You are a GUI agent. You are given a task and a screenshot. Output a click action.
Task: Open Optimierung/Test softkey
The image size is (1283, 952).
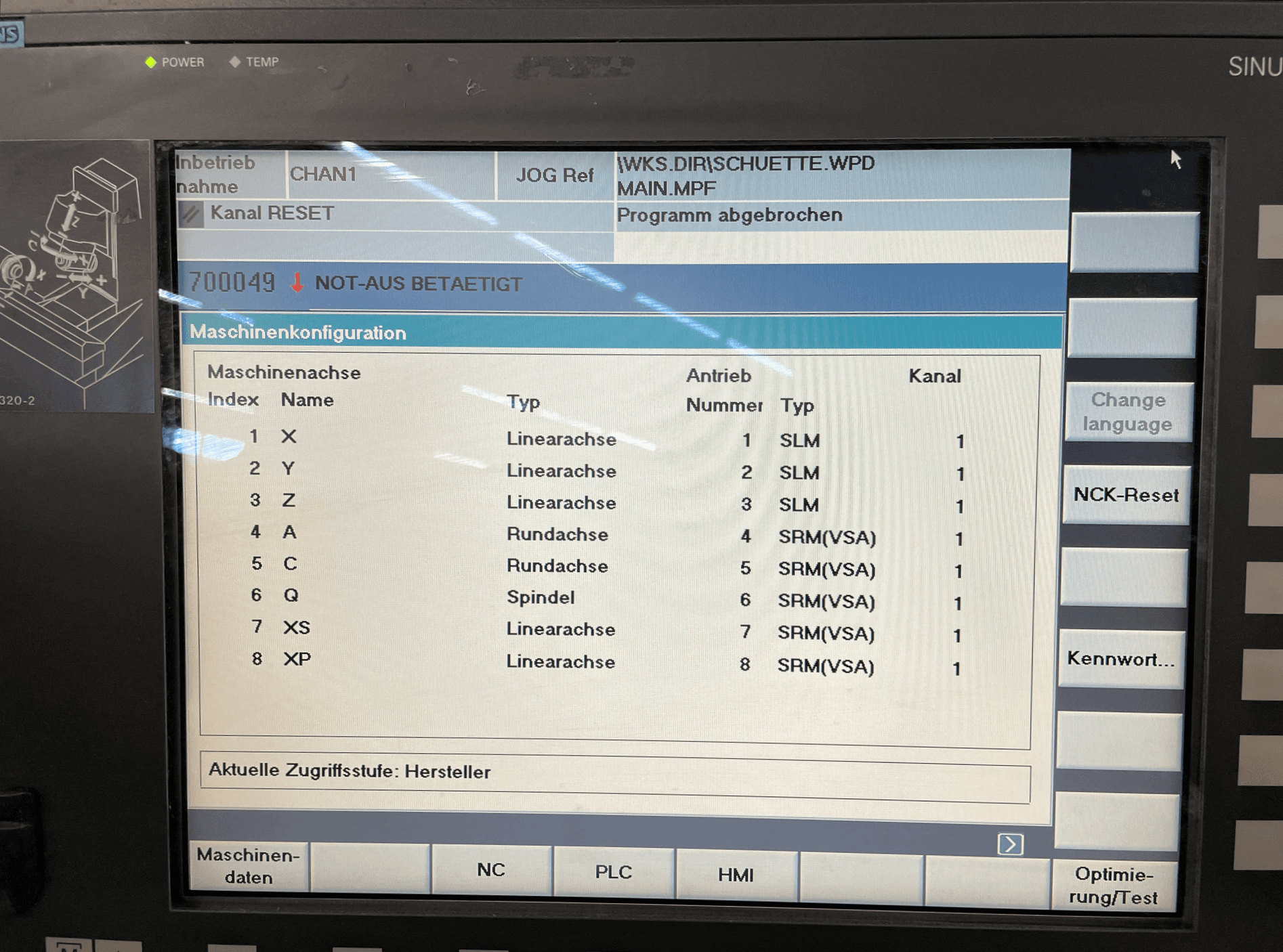1116,885
